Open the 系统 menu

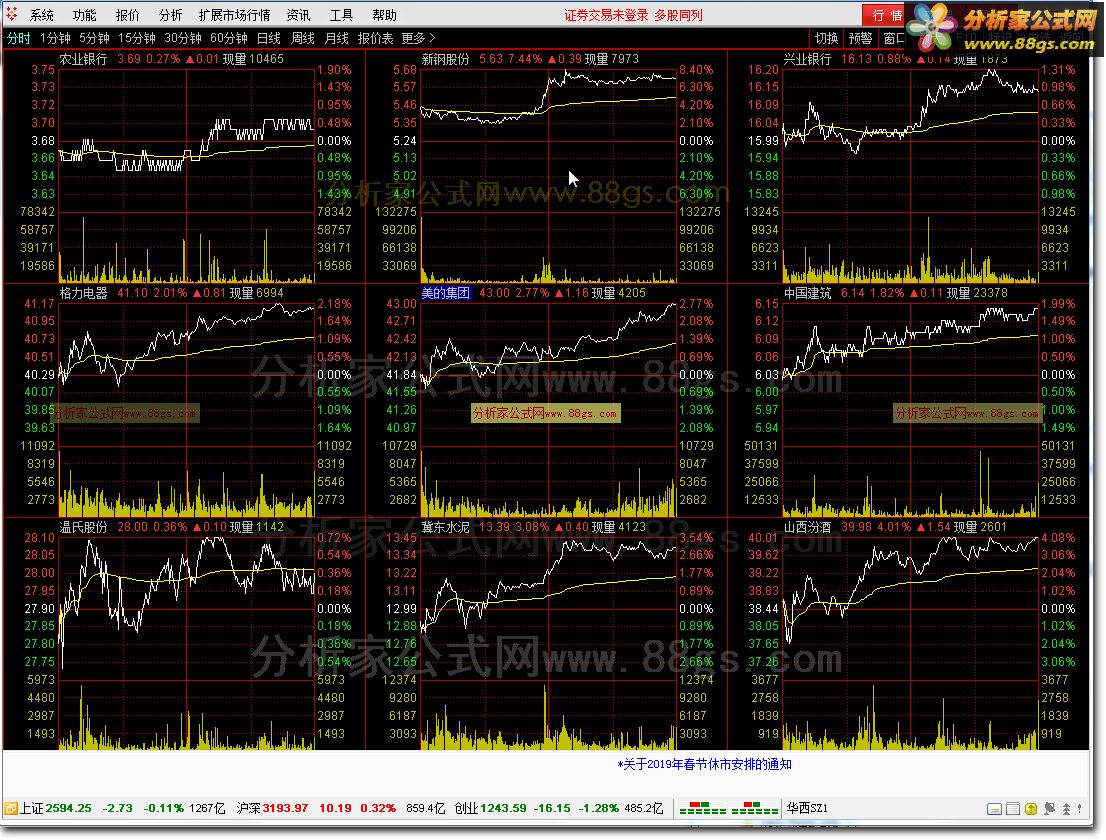pos(41,15)
